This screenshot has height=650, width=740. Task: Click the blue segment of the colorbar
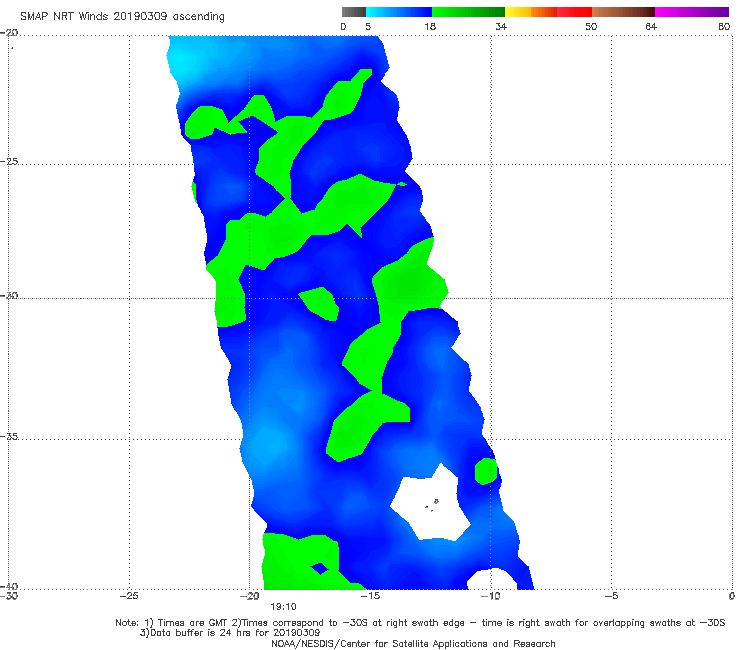[x=399, y=12]
